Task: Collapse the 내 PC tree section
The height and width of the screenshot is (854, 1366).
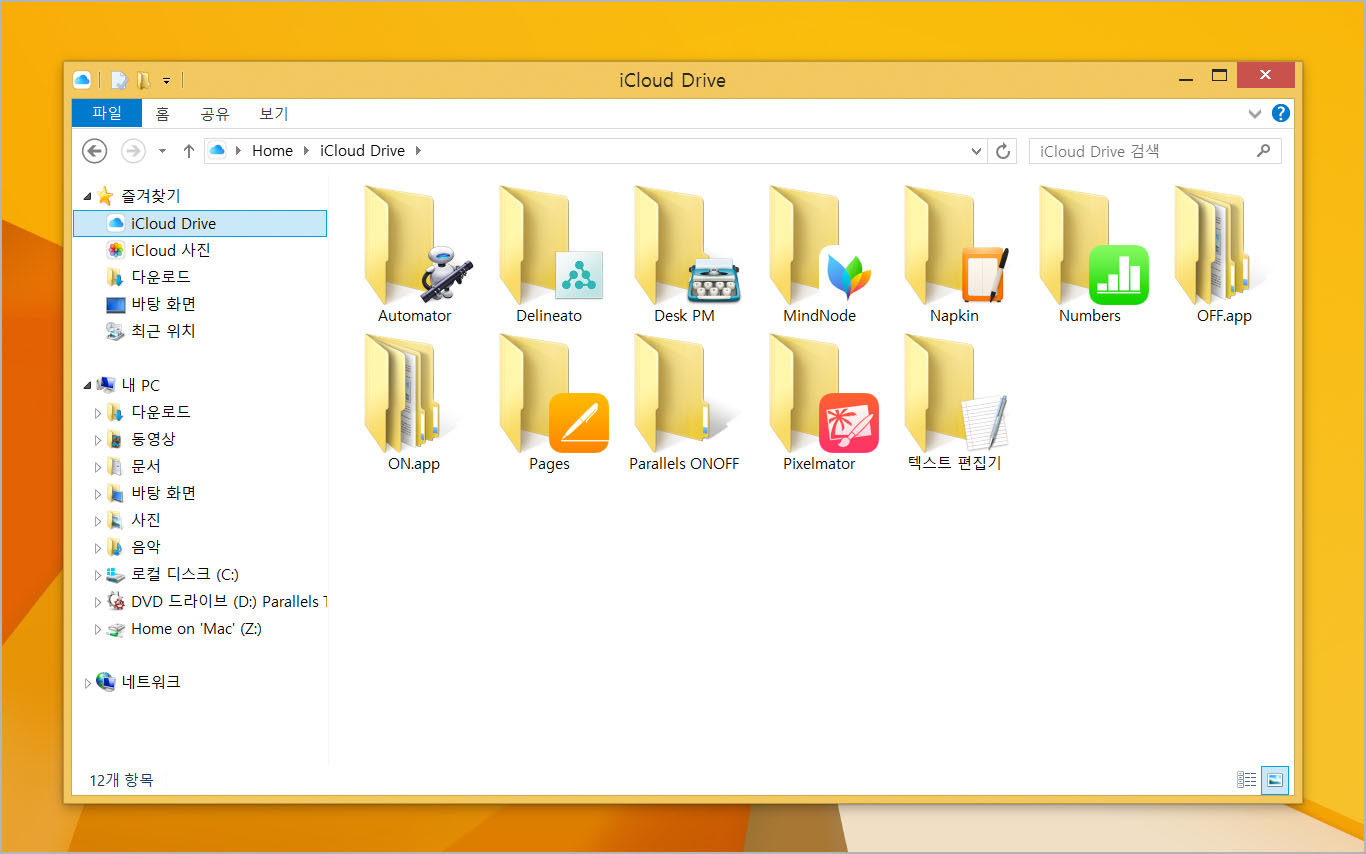Action: (87, 386)
